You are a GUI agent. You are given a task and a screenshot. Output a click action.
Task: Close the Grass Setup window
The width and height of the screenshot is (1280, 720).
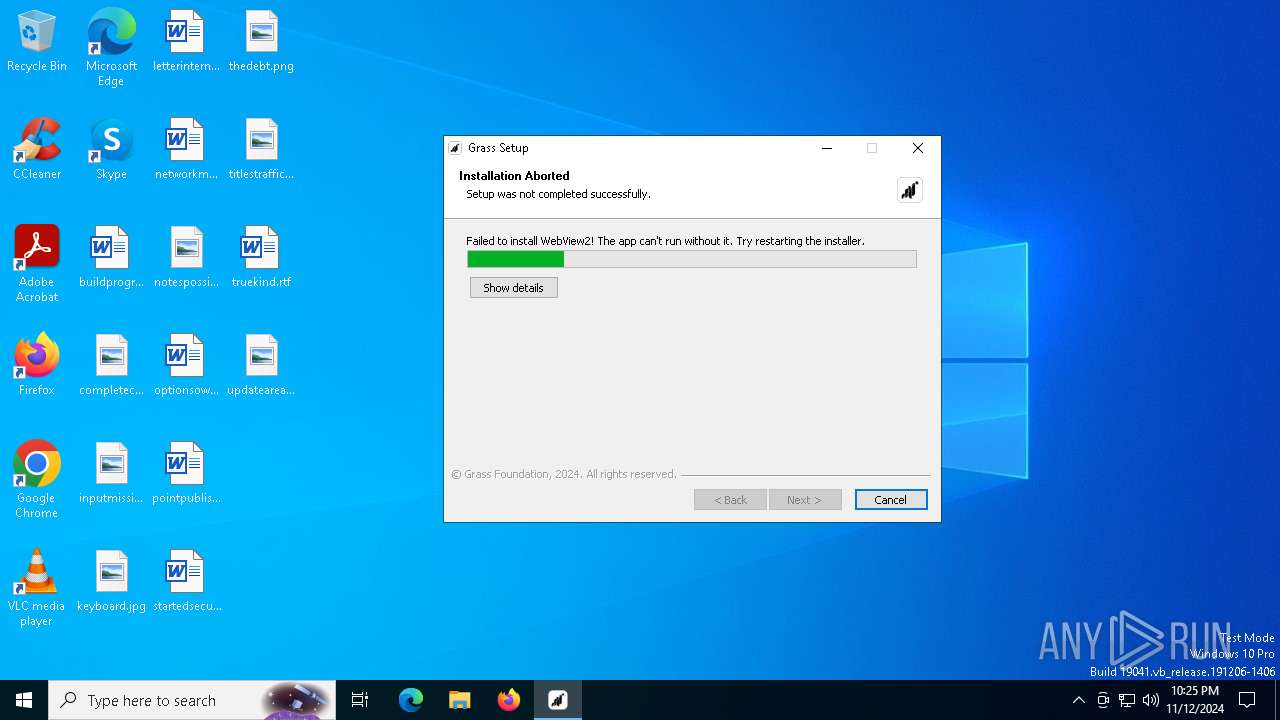(918, 148)
